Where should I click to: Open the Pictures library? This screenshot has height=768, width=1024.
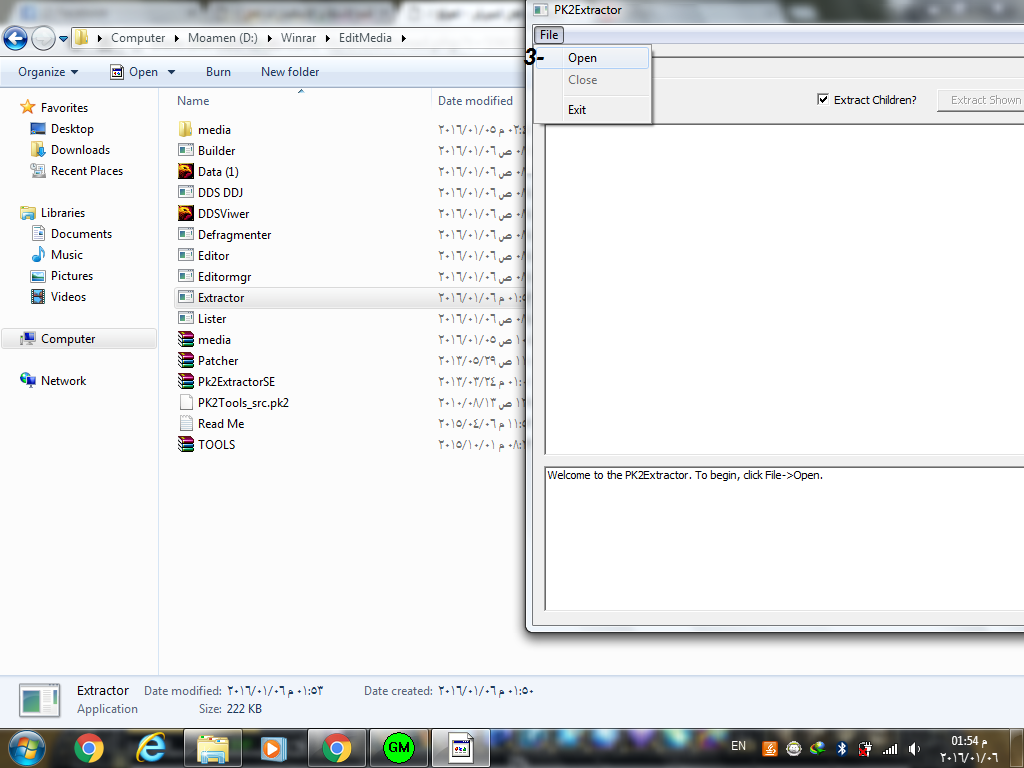pyautogui.click(x=72, y=276)
